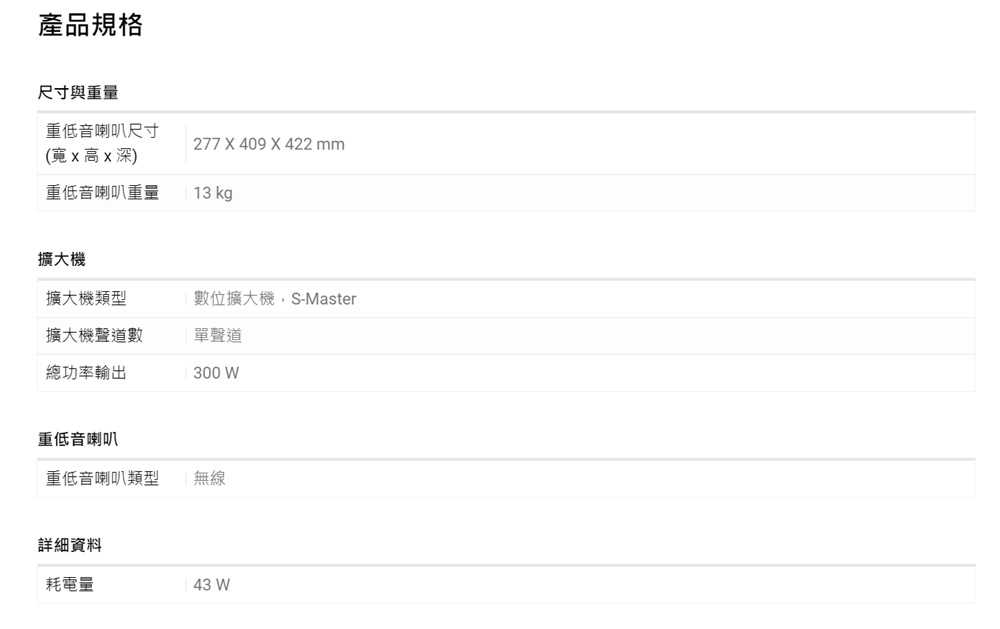Click the 數位擴大機，S-Master value
The image size is (1000, 629).
tap(275, 299)
